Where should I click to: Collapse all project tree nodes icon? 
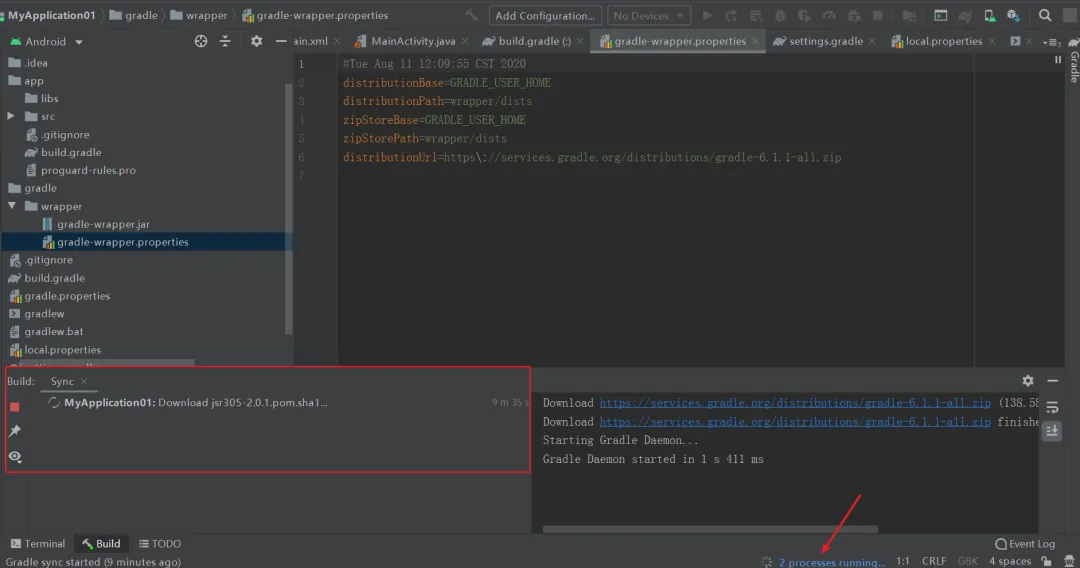point(225,41)
